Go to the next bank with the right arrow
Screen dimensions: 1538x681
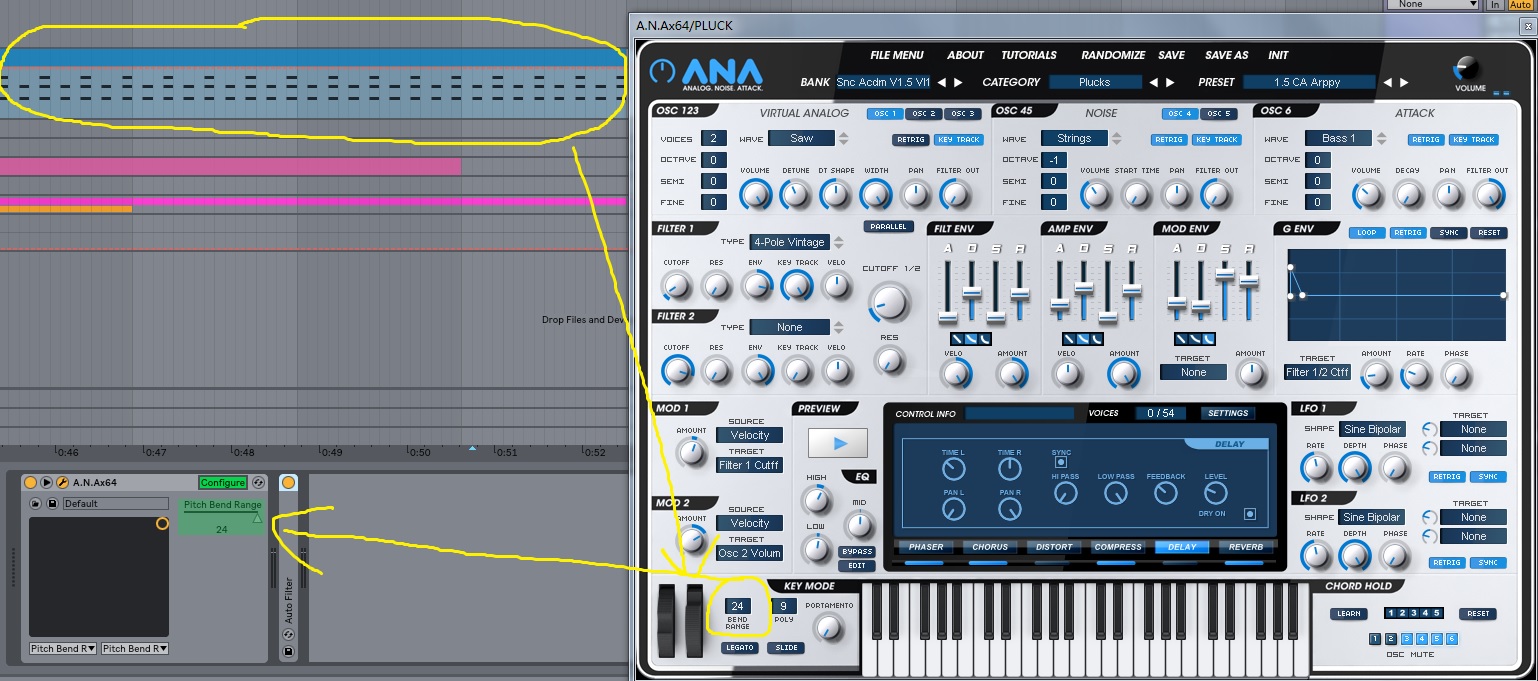click(x=957, y=82)
